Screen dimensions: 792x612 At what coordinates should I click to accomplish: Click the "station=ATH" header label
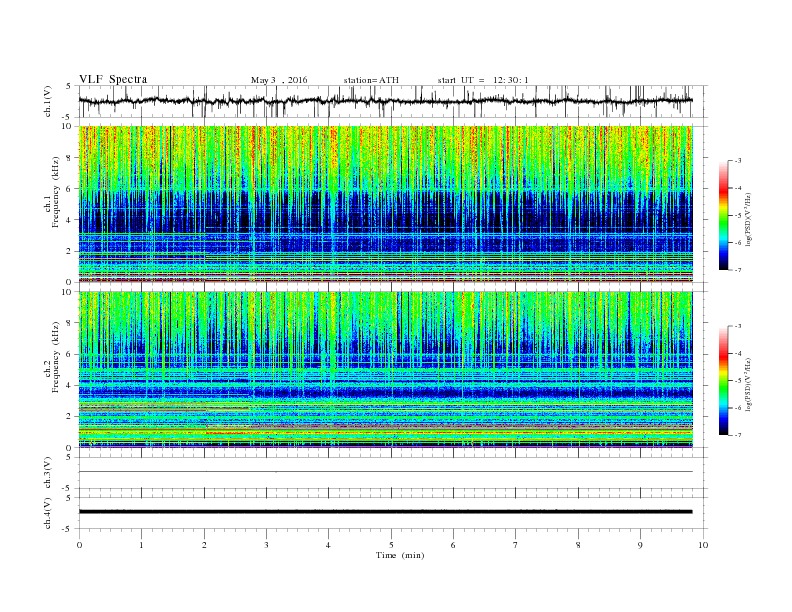tap(371, 80)
